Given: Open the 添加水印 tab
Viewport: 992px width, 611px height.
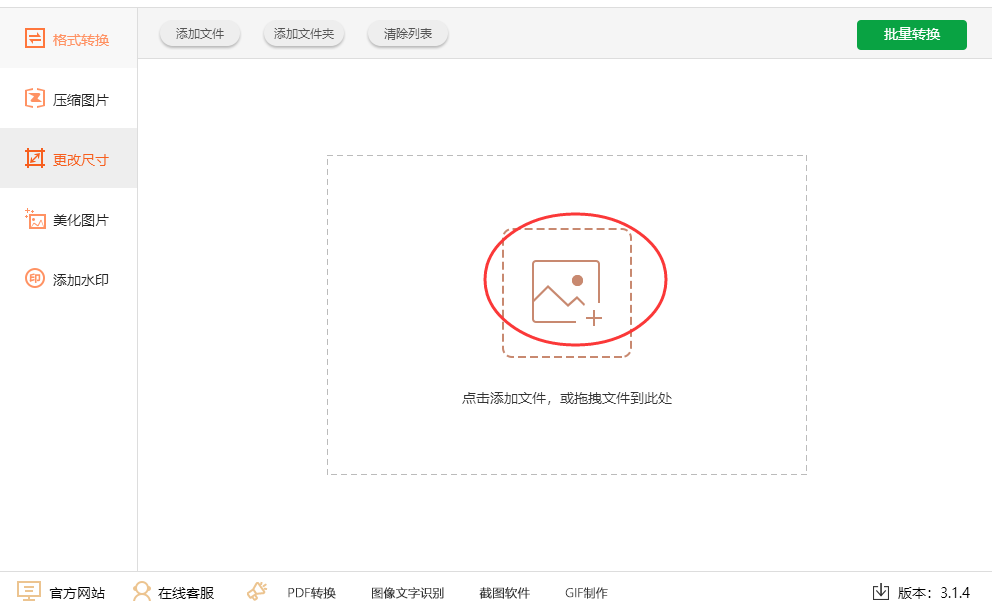Looking at the screenshot, I should click(x=68, y=279).
